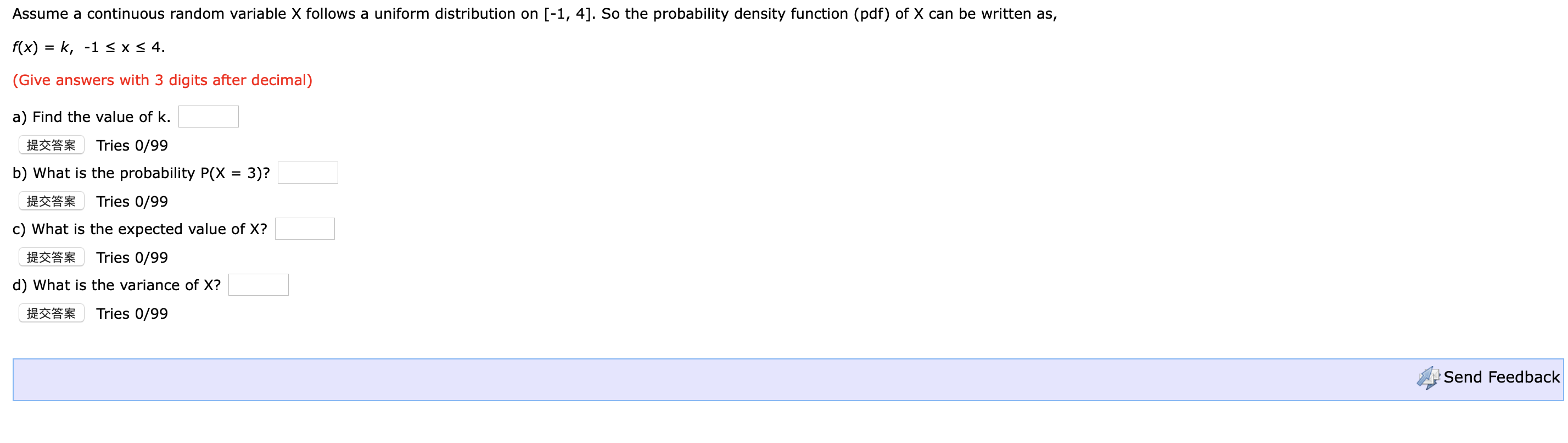
Task: Click the answer box for P(X = 3)
Action: (x=308, y=173)
